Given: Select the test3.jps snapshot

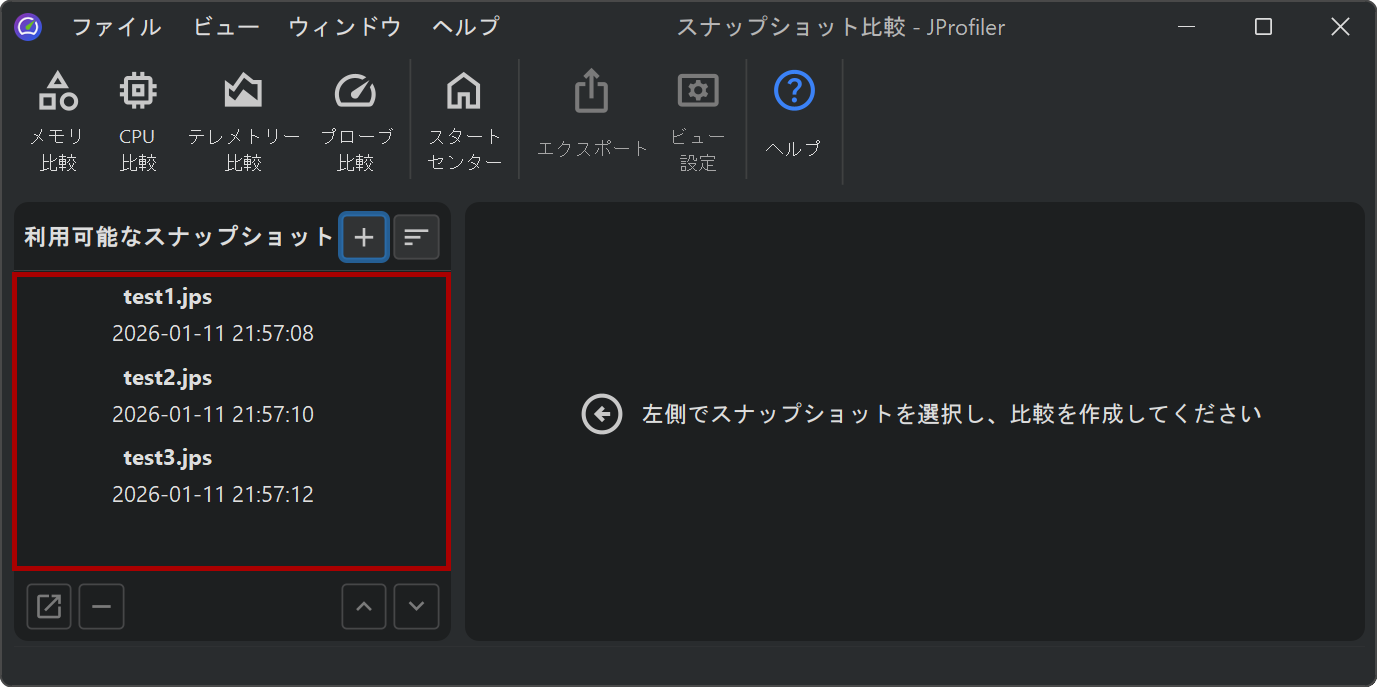Looking at the screenshot, I should pyautogui.click(x=212, y=475).
